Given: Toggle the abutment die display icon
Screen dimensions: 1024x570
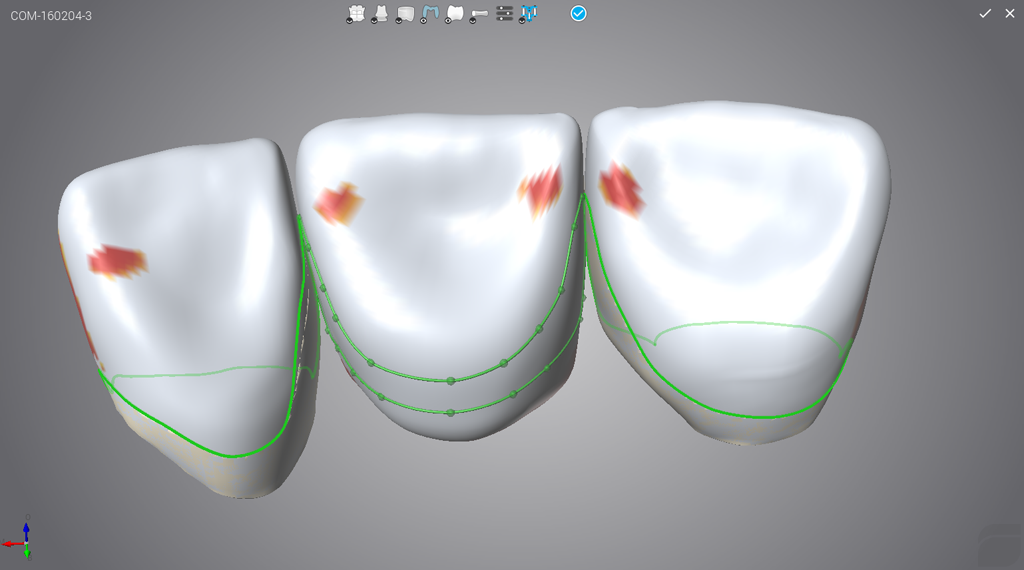Looking at the screenshot, I should 380,14.
